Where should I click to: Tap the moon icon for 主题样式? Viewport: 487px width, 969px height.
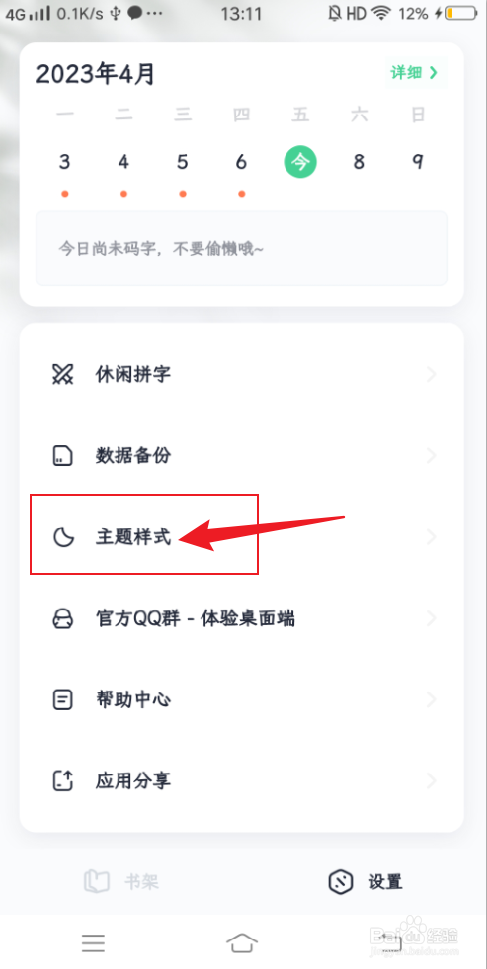[x=62, y=538]
